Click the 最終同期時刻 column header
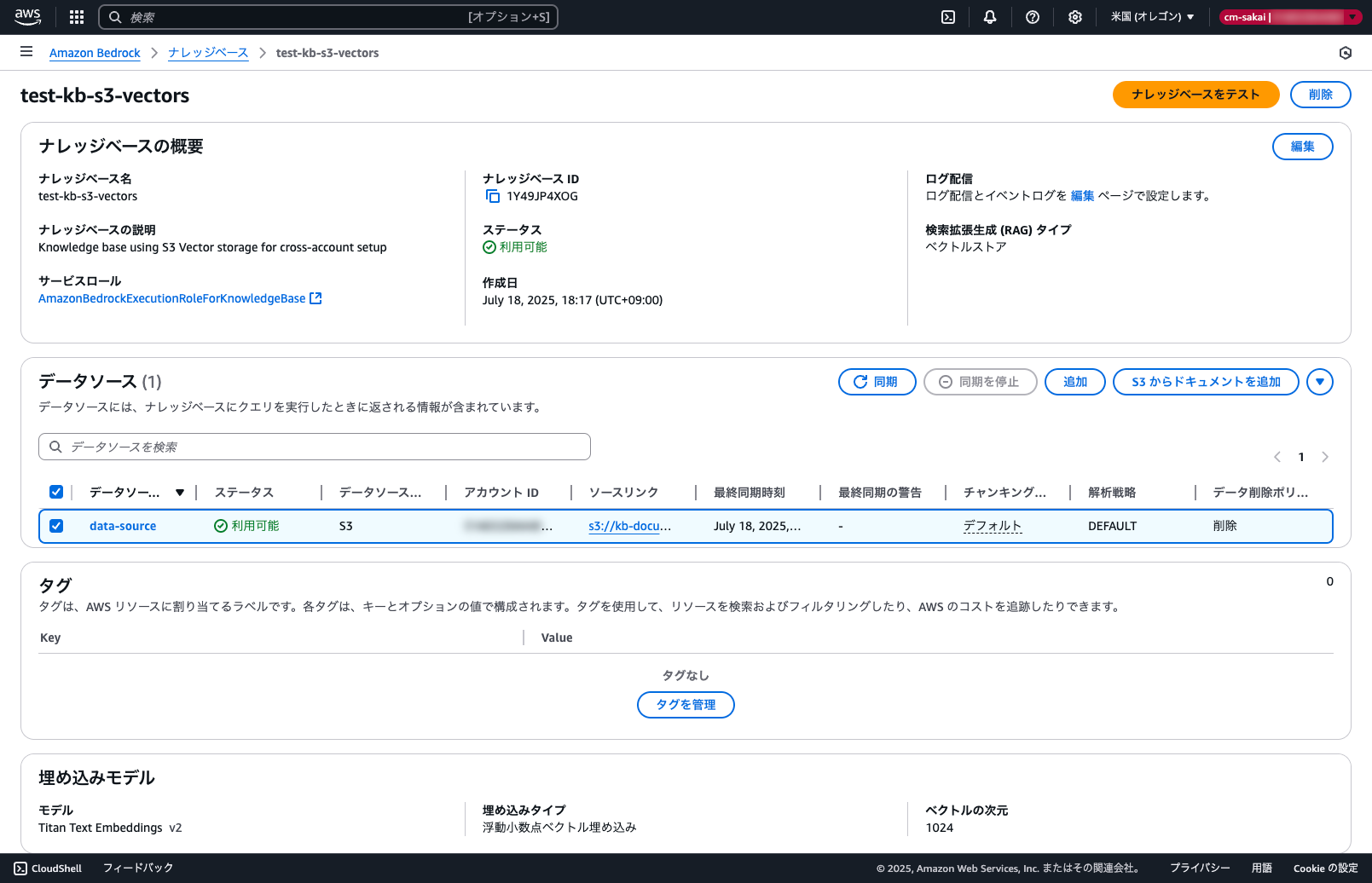The width and height of the screenshot is (1372, 883). click(x=750, y=493)
